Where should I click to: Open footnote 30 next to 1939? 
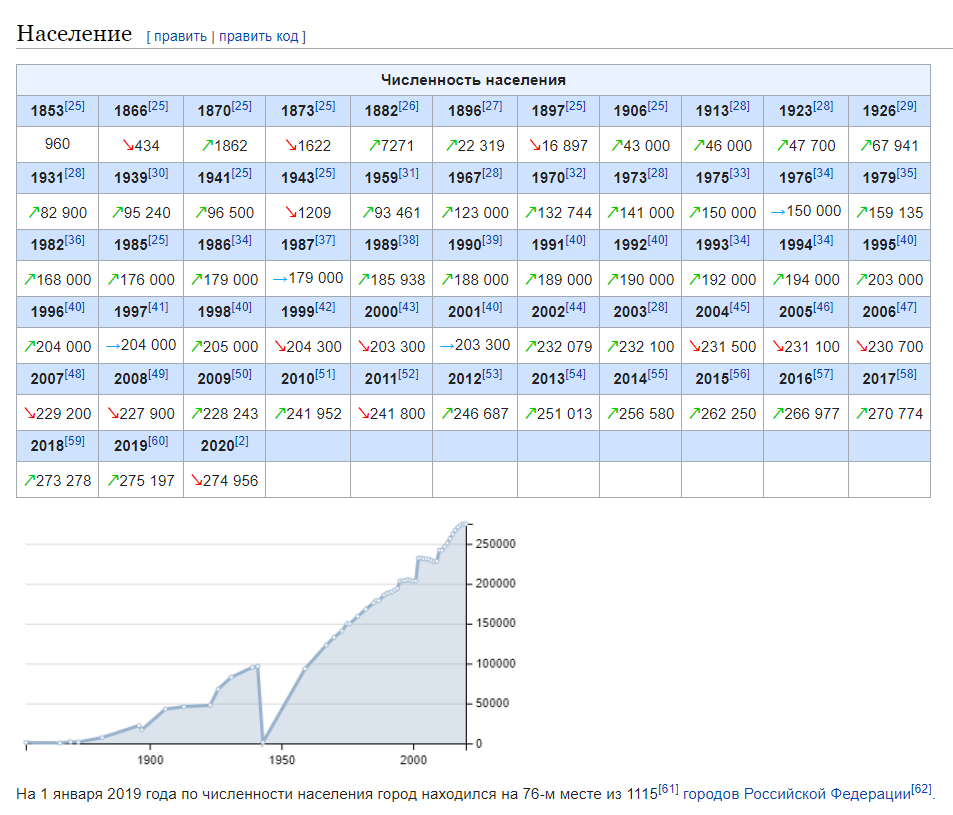(158, 173)
